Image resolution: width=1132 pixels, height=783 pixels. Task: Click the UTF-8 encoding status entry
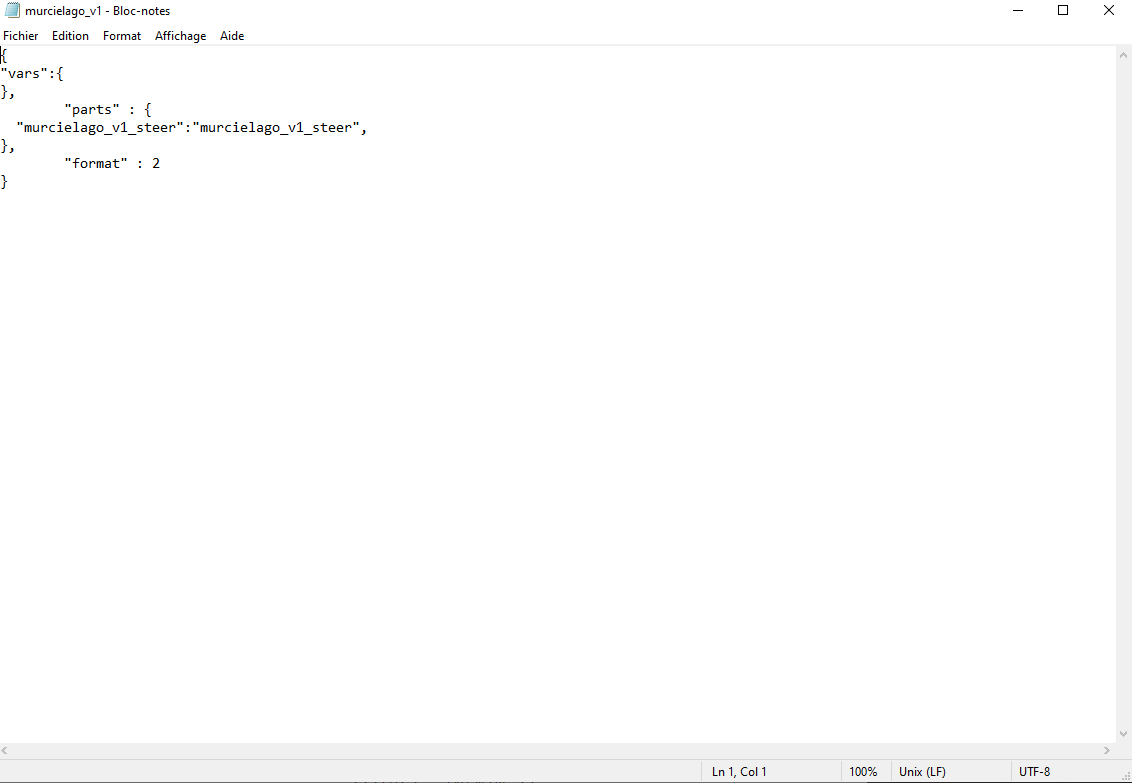tap(1035, 771)
